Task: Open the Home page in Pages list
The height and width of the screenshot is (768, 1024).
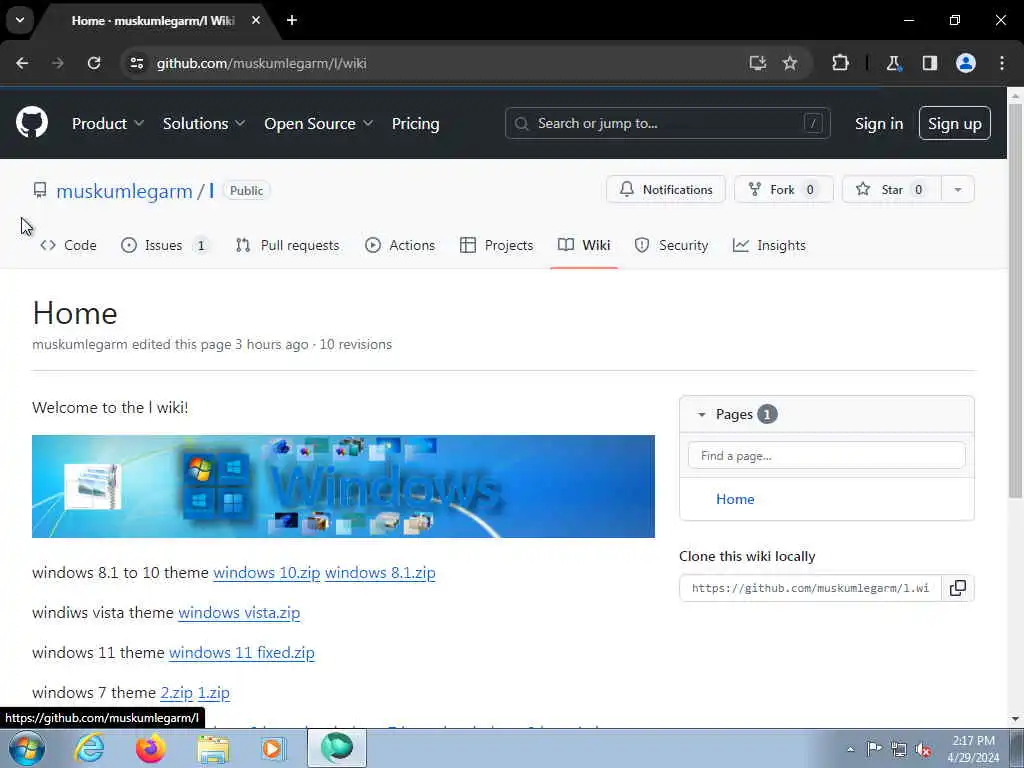Action: pos(735,499)
